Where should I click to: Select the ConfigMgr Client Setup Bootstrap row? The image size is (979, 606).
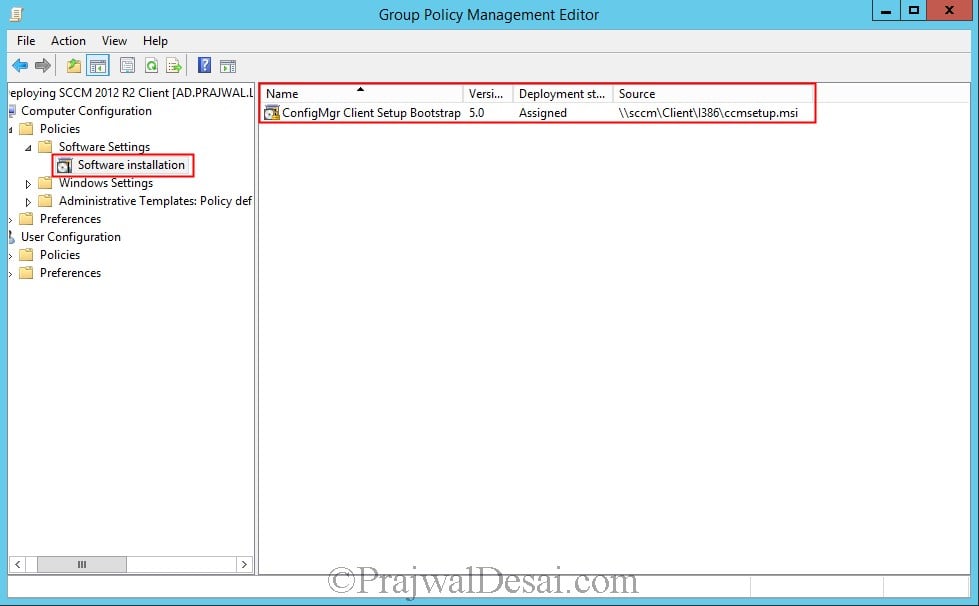pos(537,113)
